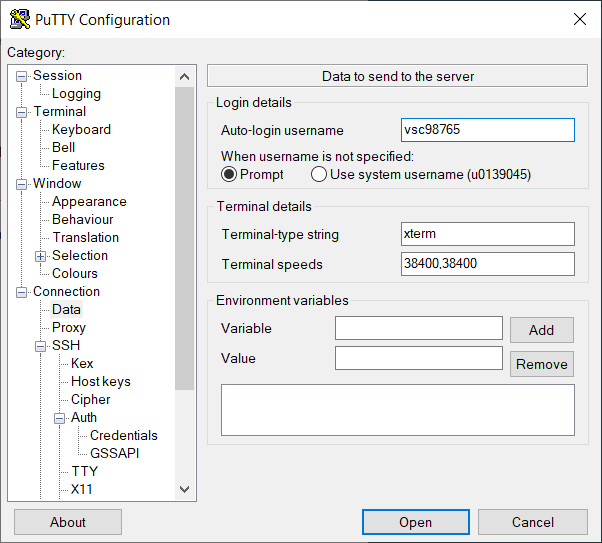This screenshot has width=602, height=543.
Task: Close the PuTTY Configuration window
Action: click(580, 19)
